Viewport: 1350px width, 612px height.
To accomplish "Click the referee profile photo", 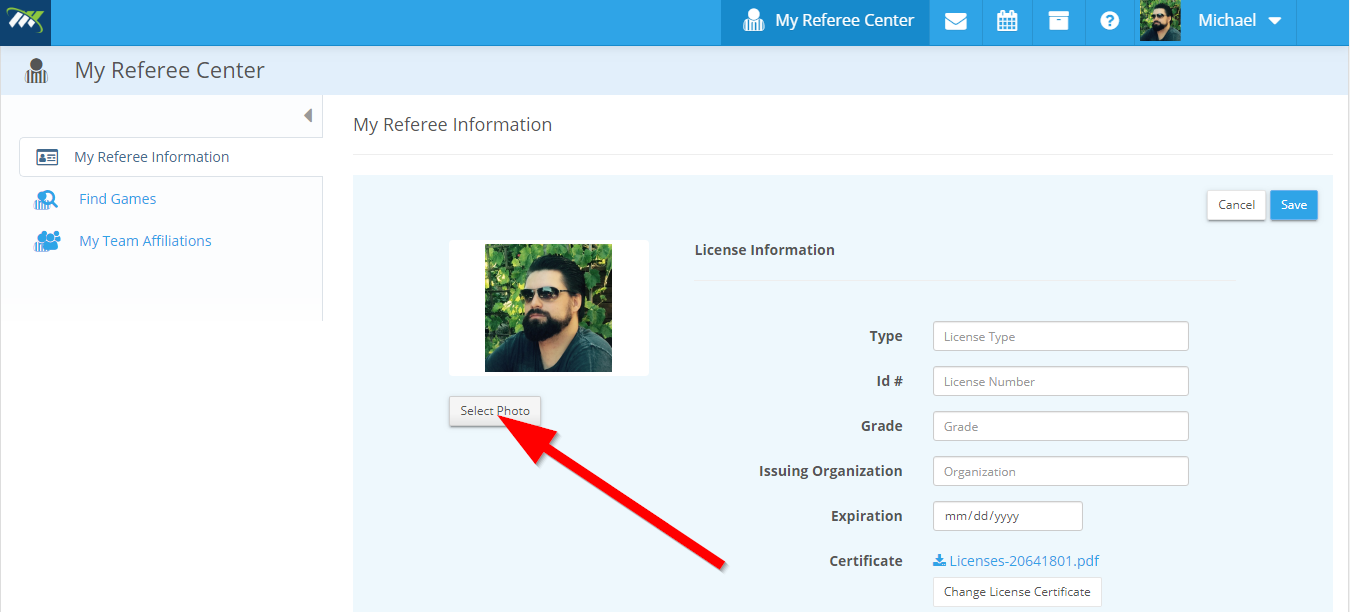I will point(548,308).
